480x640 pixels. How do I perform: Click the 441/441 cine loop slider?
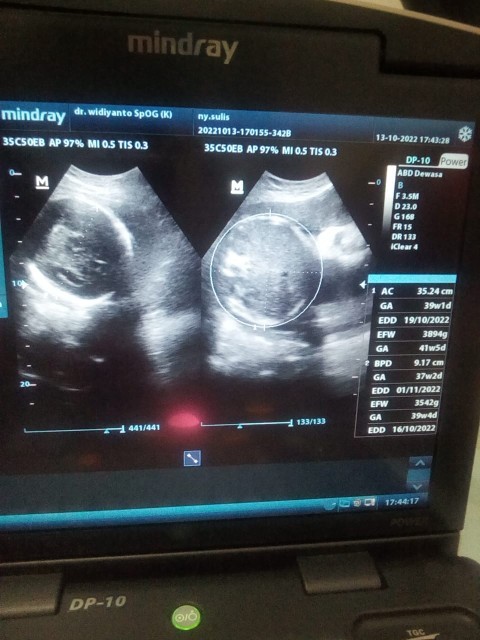coord(74,429)
